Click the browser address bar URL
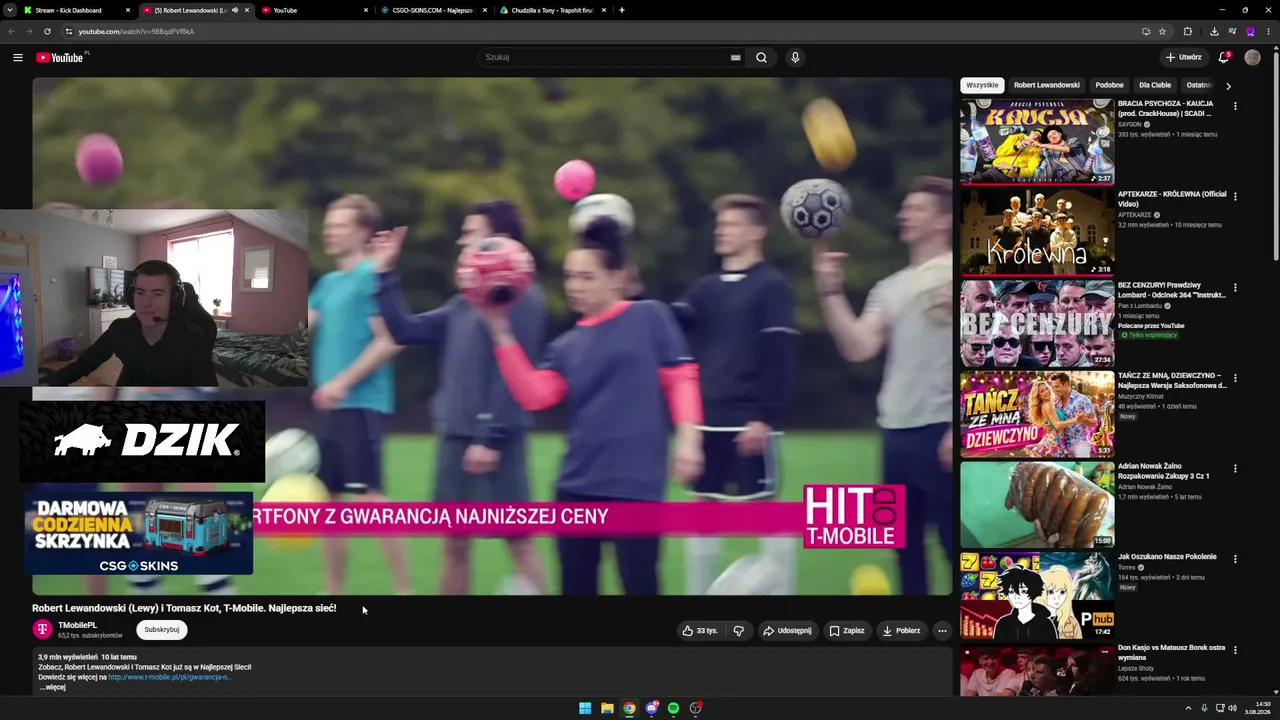Viewport: 1280px width, 720px height. click(136, 31)
